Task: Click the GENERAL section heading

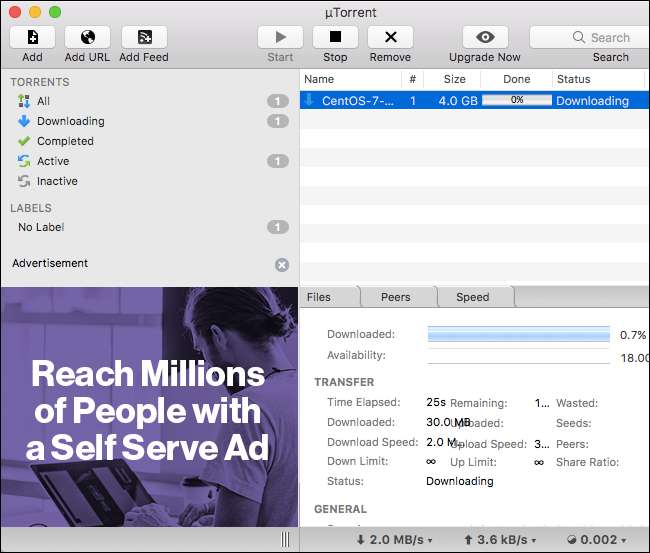Action: coord(340,509)
